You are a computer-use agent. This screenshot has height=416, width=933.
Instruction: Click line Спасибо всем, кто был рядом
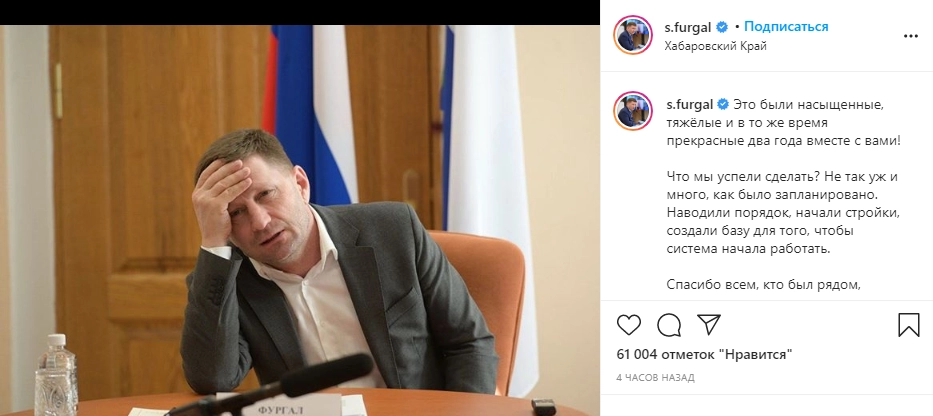pyautogui.click(x=764, y=284)
